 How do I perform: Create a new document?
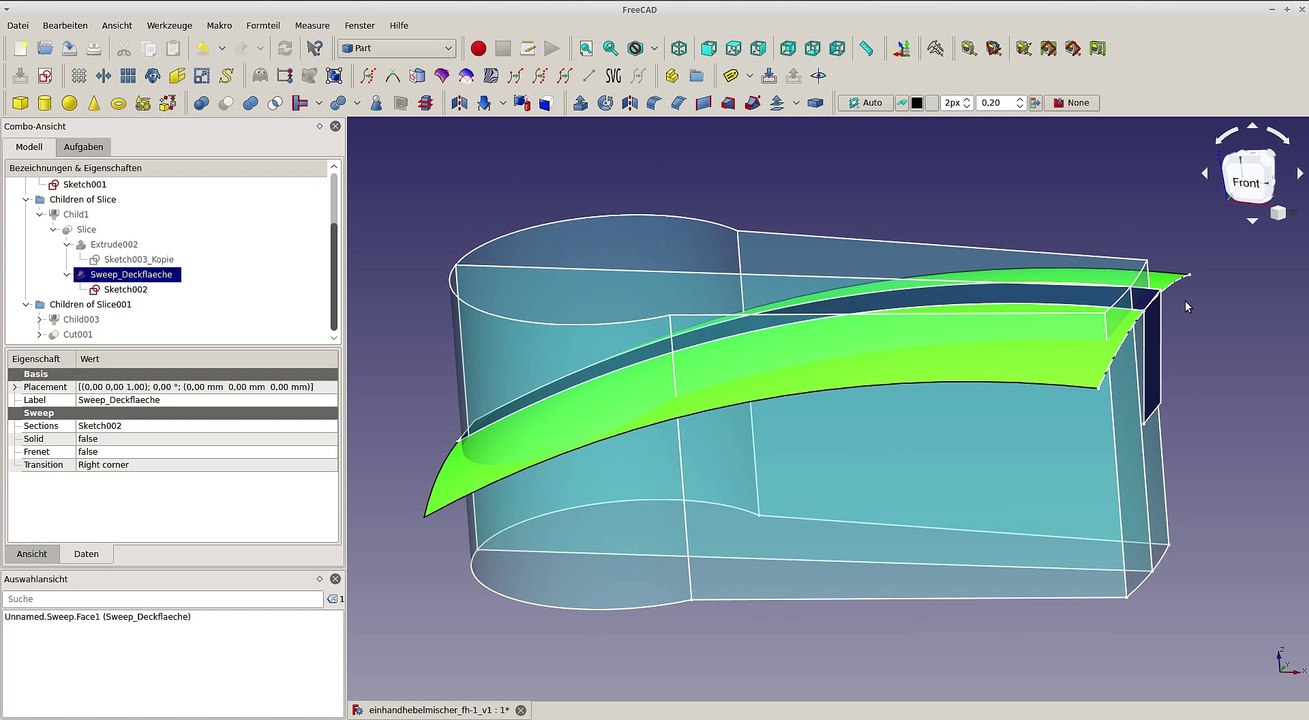click(20, 48)
